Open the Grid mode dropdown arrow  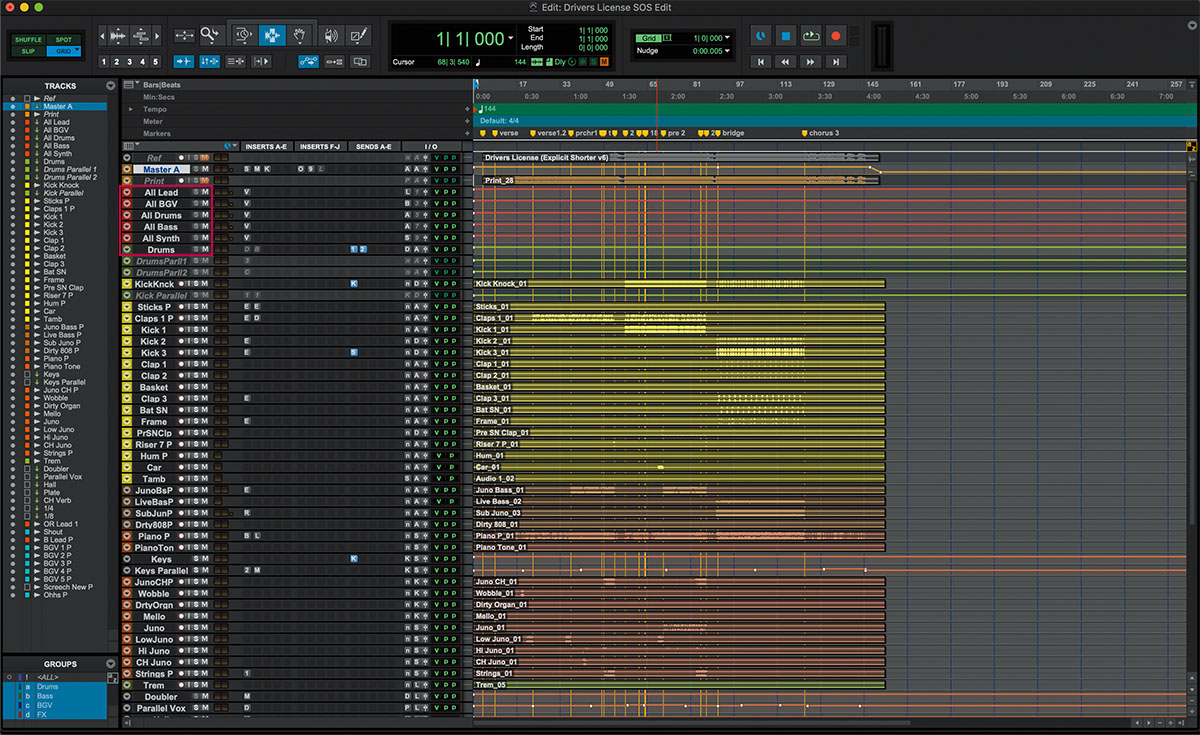point(77,50)
